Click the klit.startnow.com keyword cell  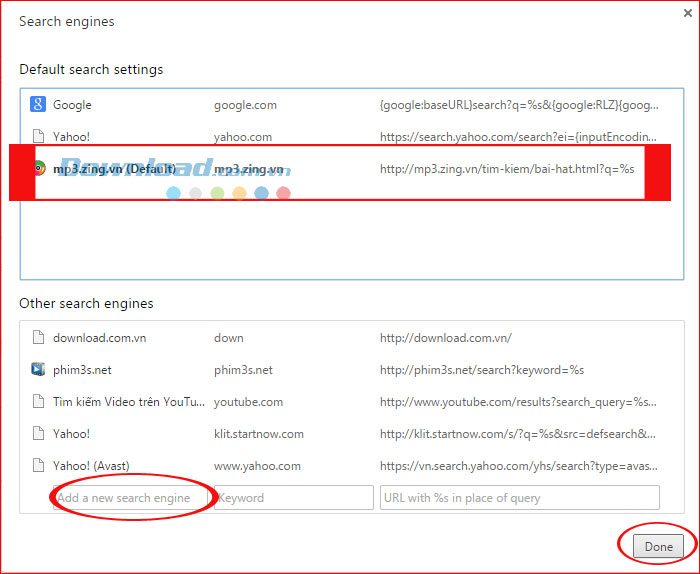[258, 434]
